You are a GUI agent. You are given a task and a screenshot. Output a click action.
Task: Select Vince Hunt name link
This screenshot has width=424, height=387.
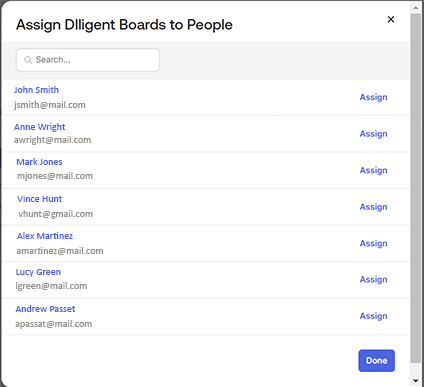pos(39,199)
